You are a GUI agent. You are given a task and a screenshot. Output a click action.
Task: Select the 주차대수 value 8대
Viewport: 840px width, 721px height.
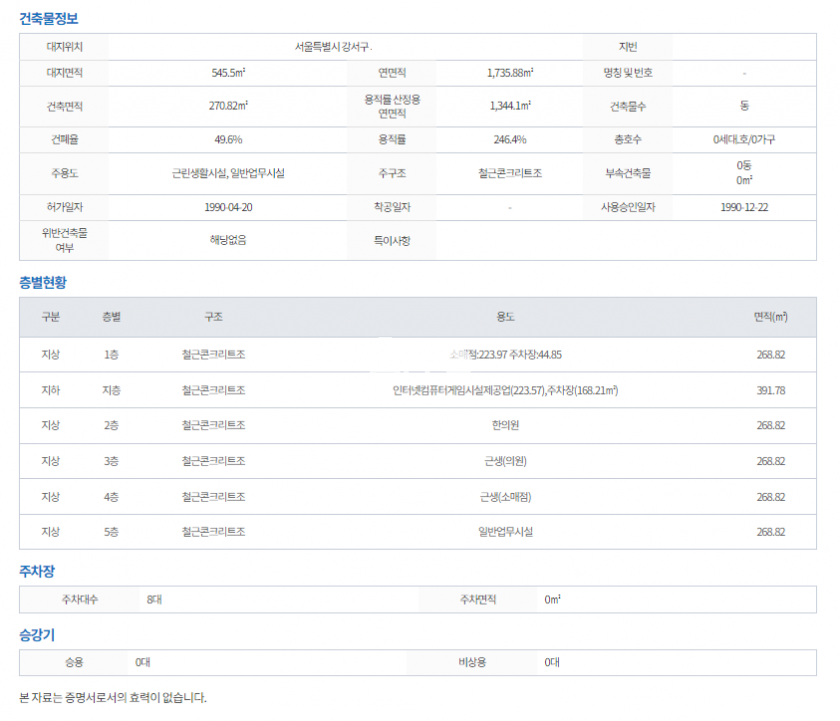pyautogui.click(x=154, y=599)
